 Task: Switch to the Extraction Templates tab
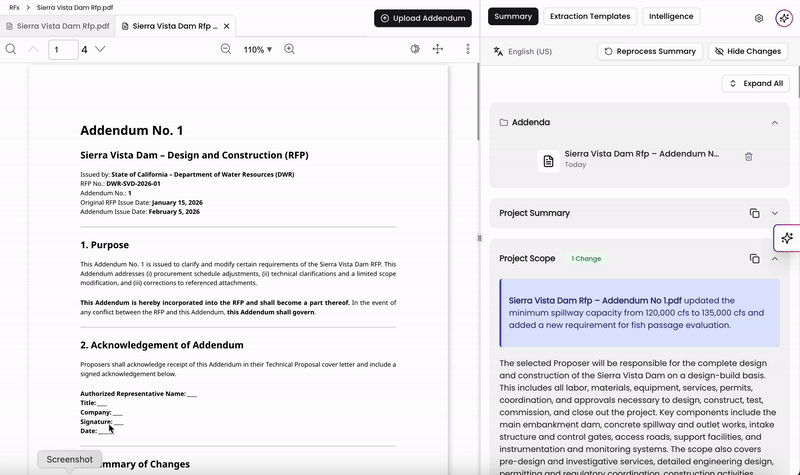tap(590, 16)
